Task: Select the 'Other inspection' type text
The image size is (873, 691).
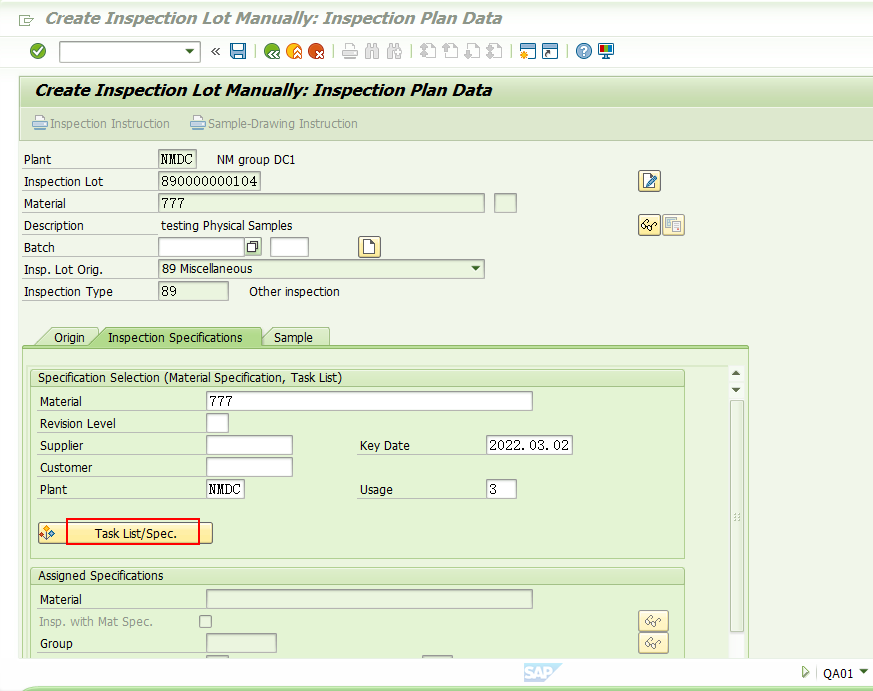Action: point(294,292)
